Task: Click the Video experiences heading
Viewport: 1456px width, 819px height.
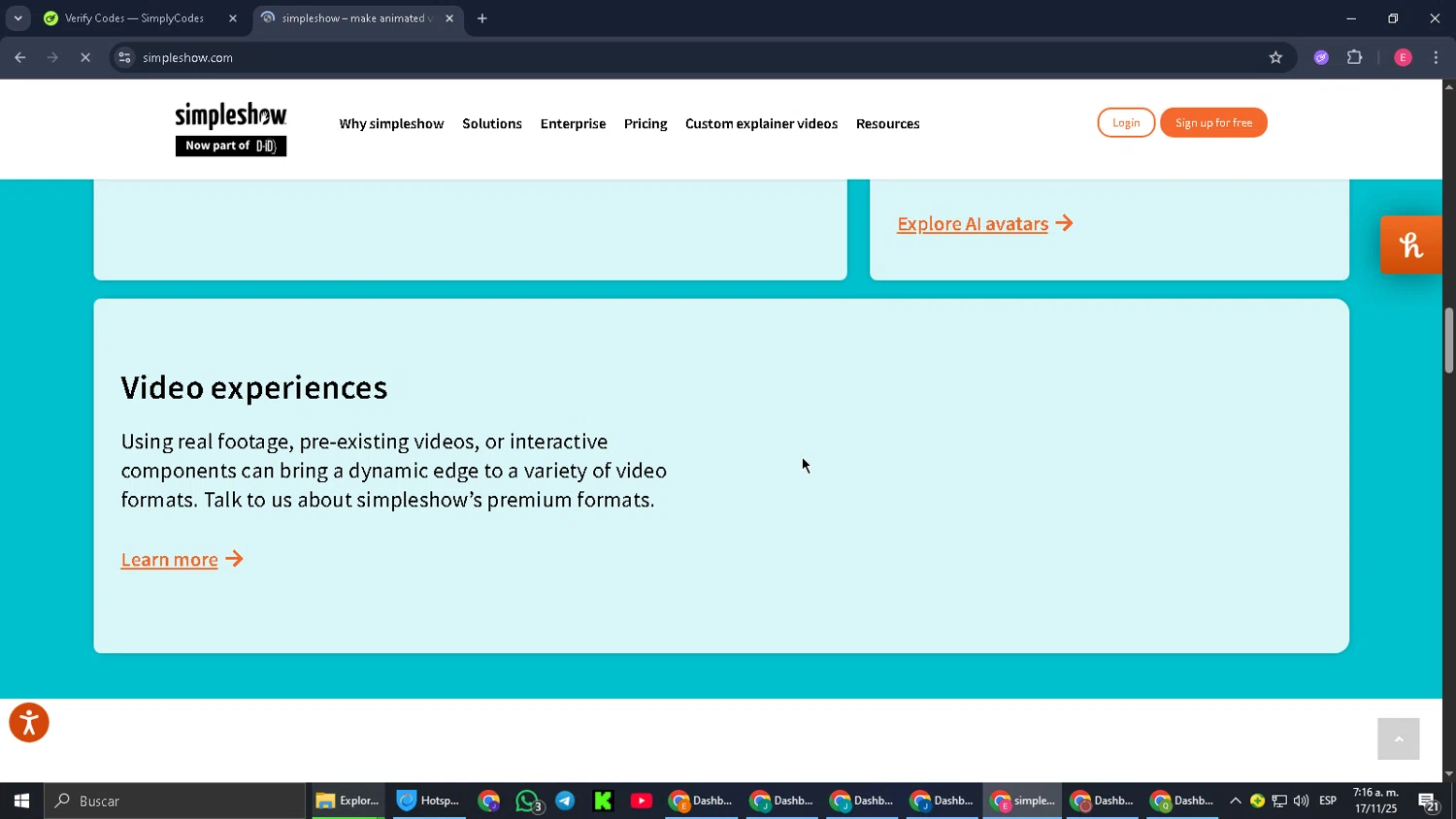Action: [254, 387]
